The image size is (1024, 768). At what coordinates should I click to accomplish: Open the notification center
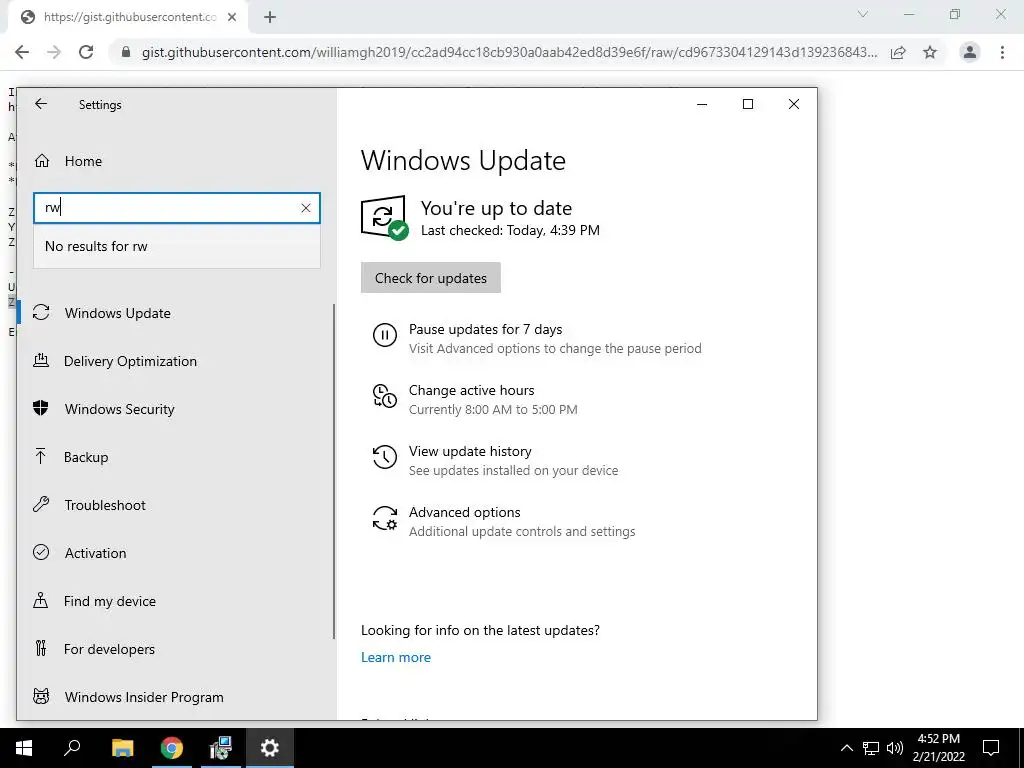point(991,748)
